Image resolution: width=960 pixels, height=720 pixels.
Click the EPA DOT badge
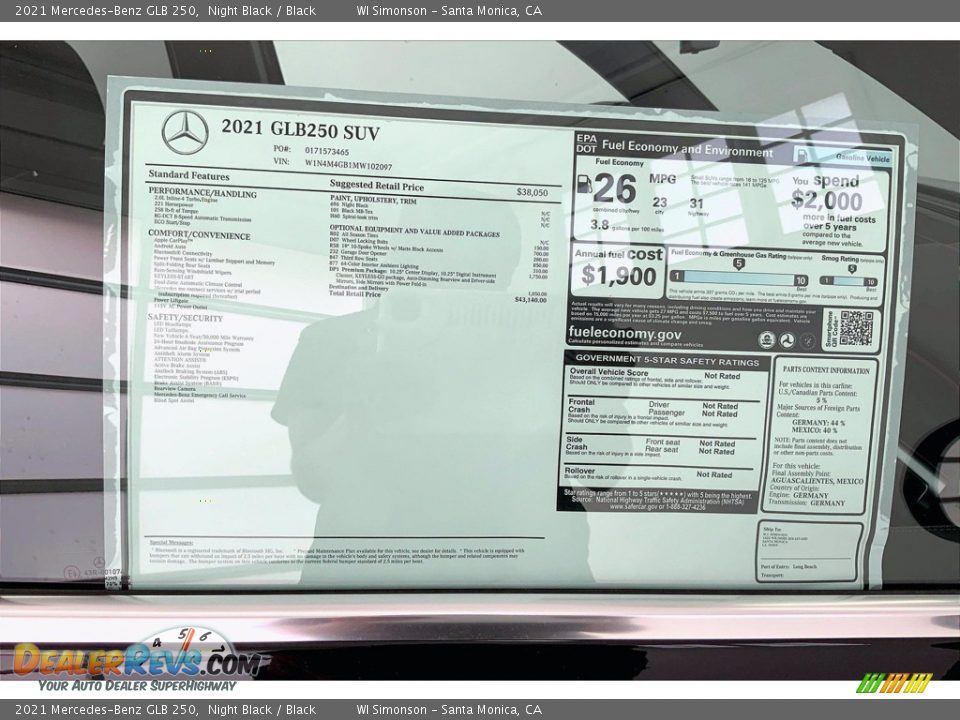[586, 143]
